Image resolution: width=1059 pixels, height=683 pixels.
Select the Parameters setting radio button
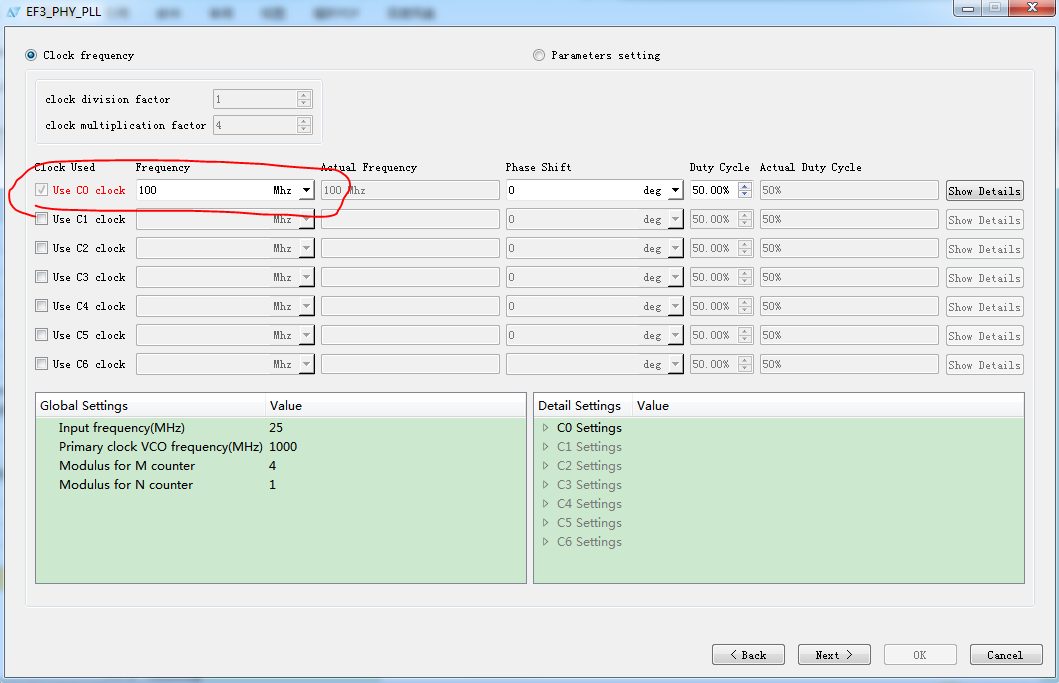click(x=540, y=55)
